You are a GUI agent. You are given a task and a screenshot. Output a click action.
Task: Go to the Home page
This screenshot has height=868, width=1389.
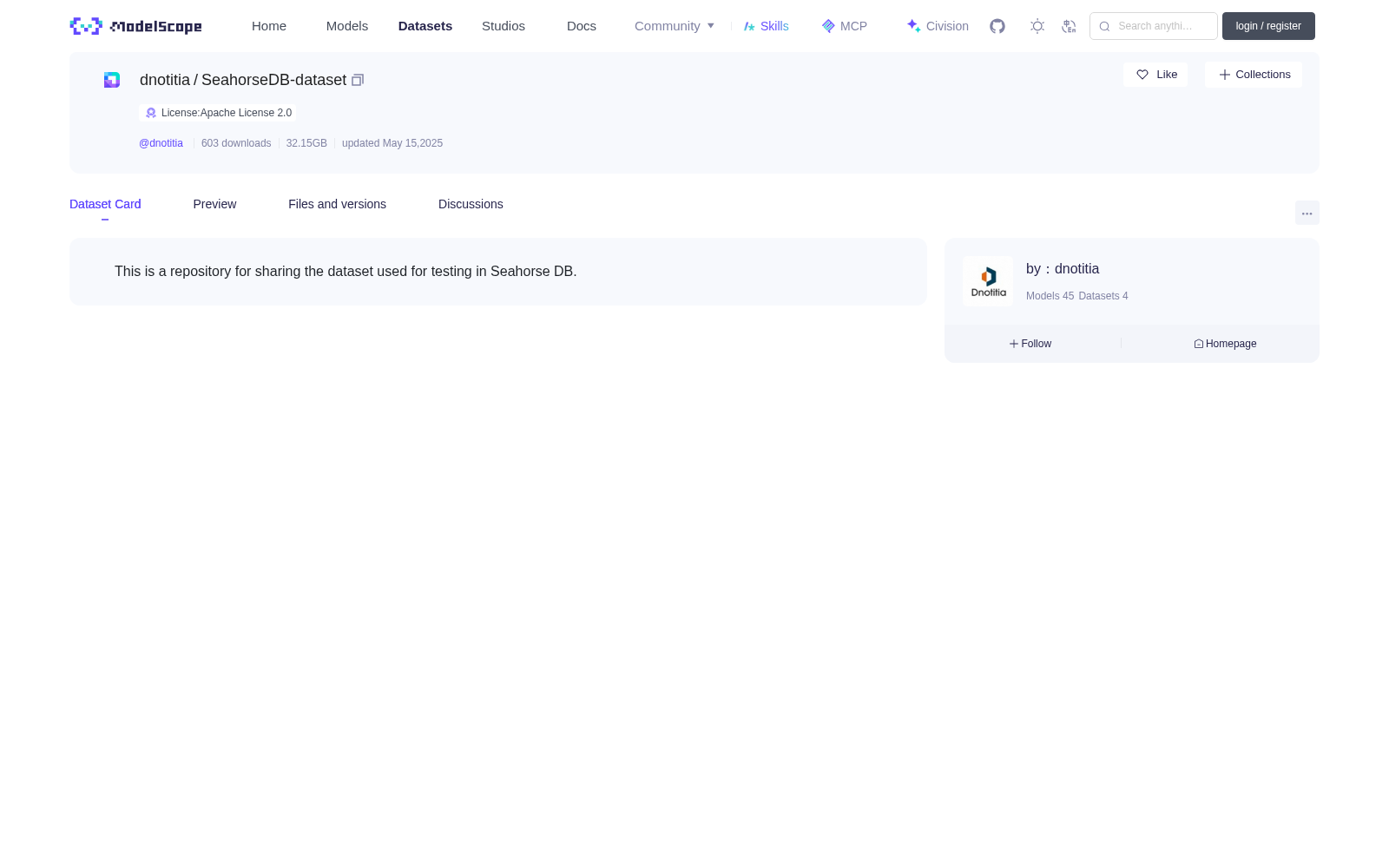coord(269,26)
